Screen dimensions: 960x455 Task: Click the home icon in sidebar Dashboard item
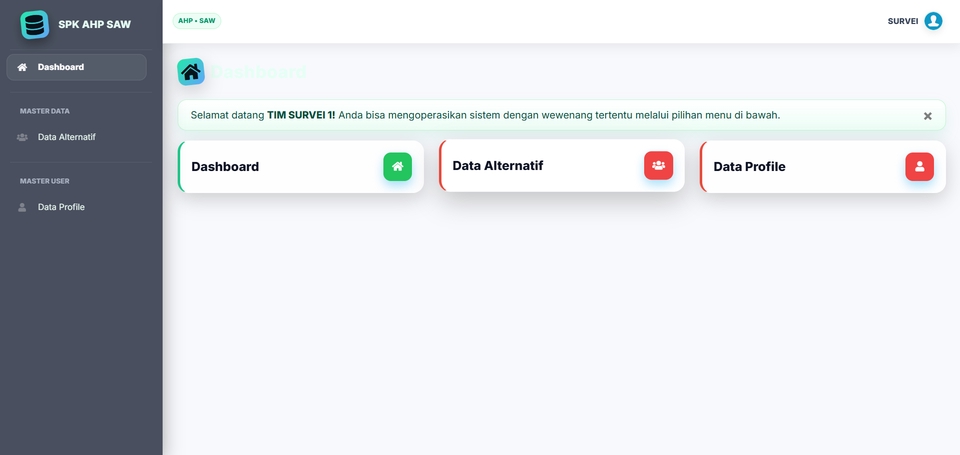pyautogui.click(x=22, y=67)
